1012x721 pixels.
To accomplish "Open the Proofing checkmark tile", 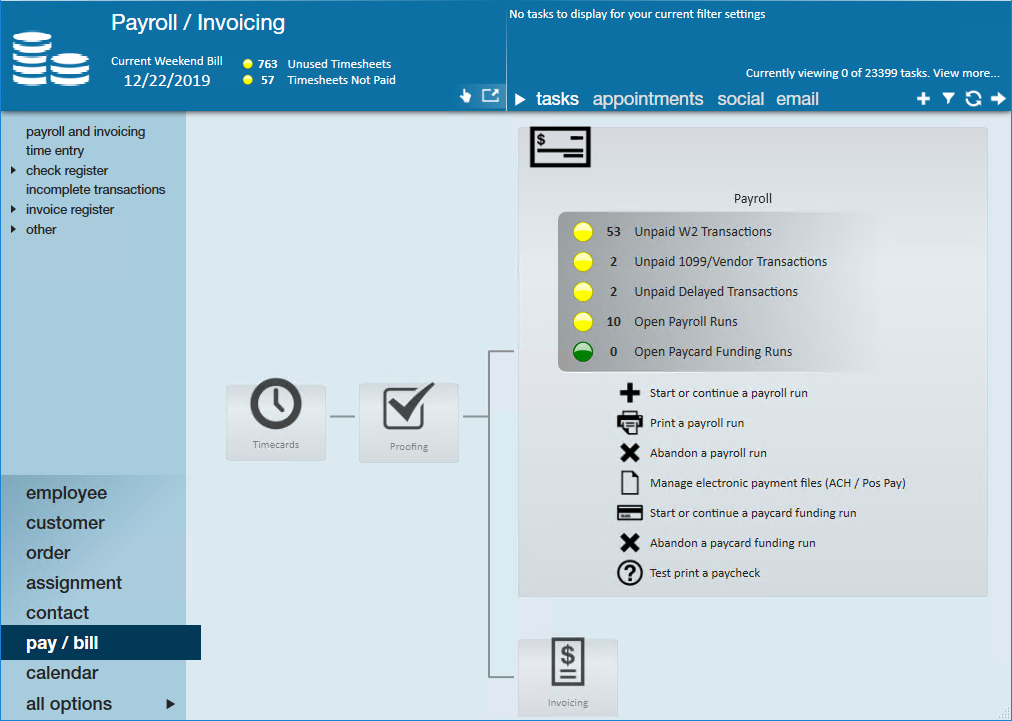I will [x=409, y=423].
